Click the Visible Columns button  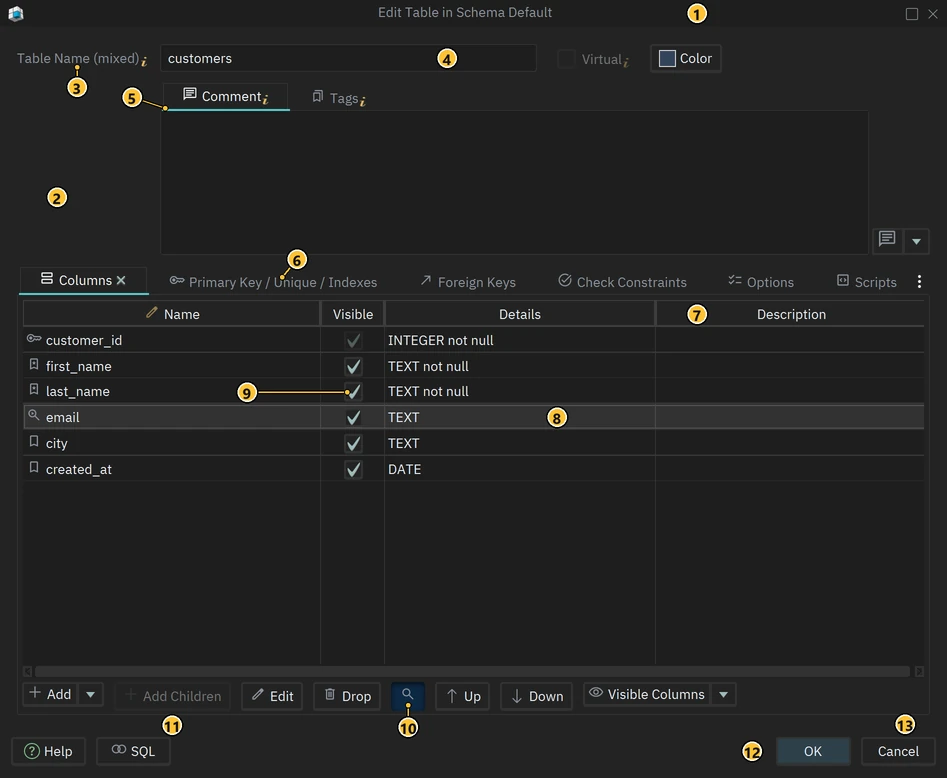[x=647, y=695]
